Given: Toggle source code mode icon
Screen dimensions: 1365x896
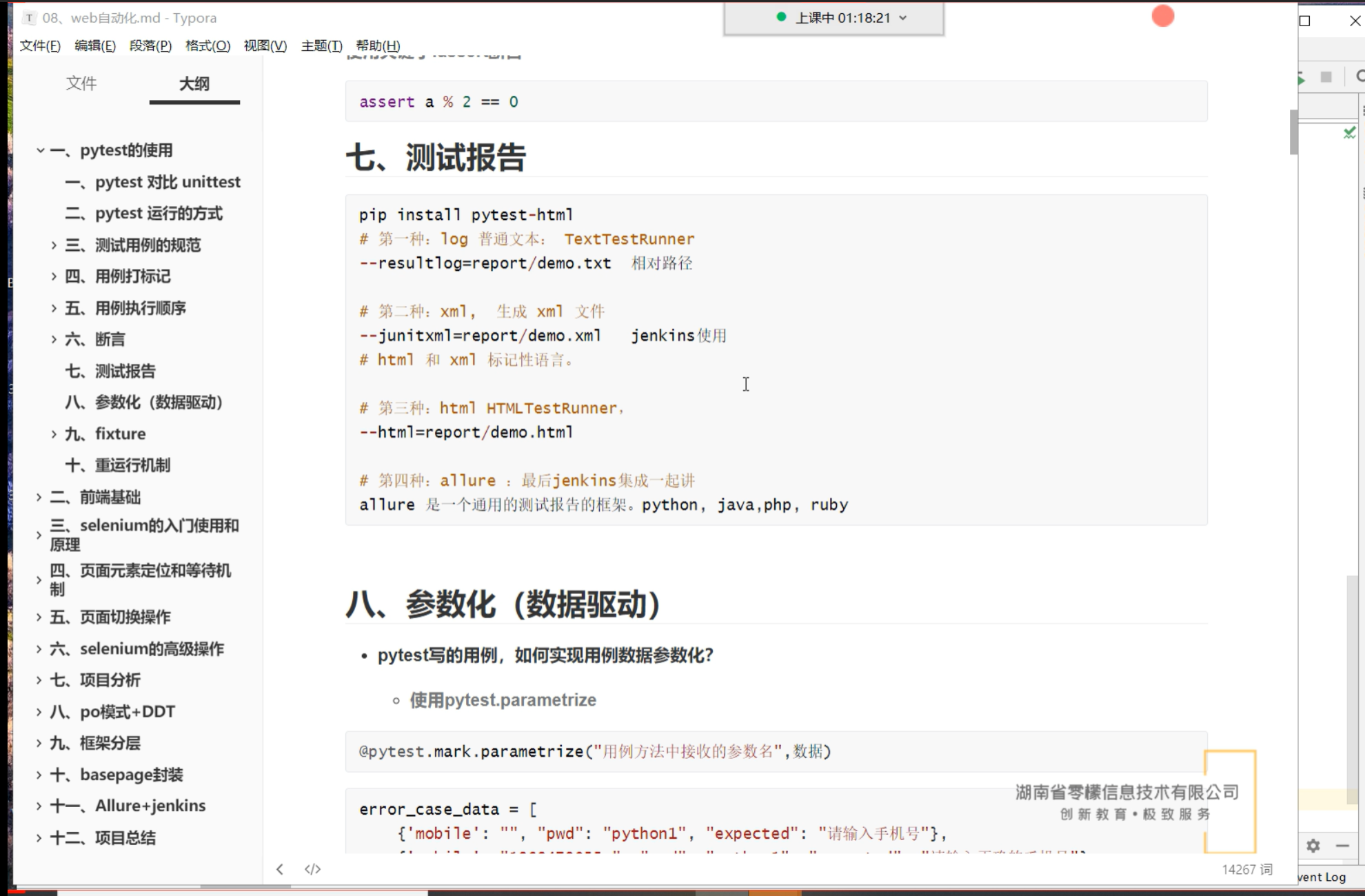Looking at the screenshot, I should coord(312,869).
